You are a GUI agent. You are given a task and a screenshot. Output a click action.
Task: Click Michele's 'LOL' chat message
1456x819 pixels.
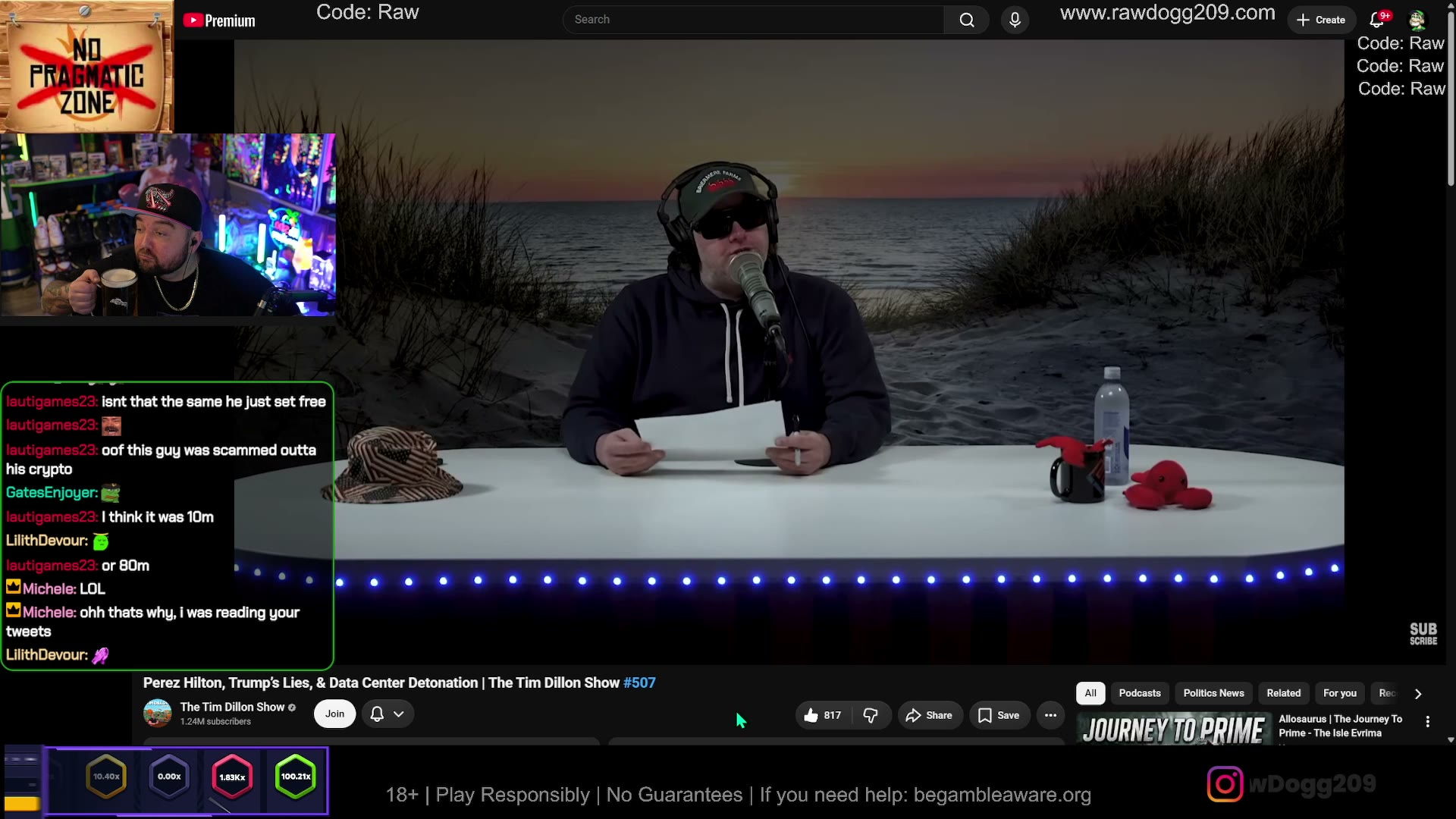click(93, 589)
